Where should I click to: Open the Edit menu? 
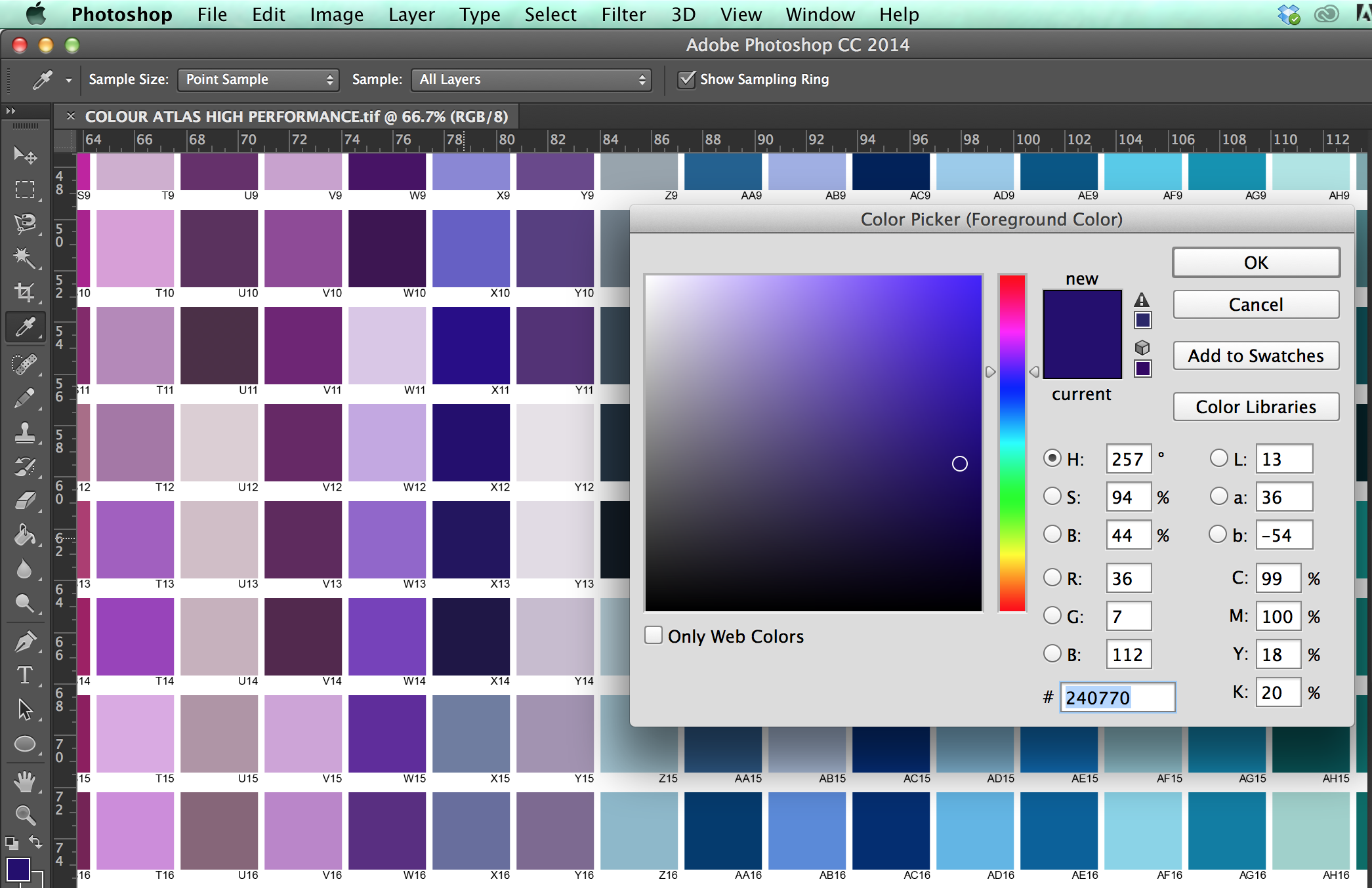268,14
